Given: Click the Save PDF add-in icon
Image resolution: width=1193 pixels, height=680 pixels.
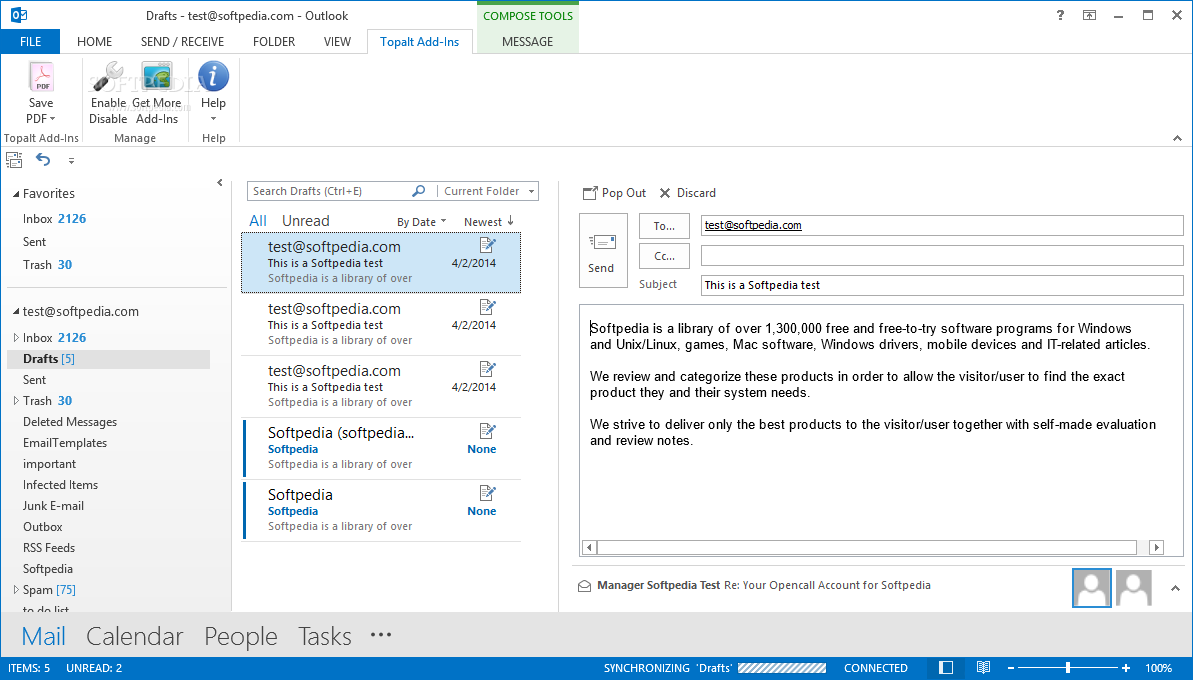Looking at the screenshot, I should coord(41,77).
